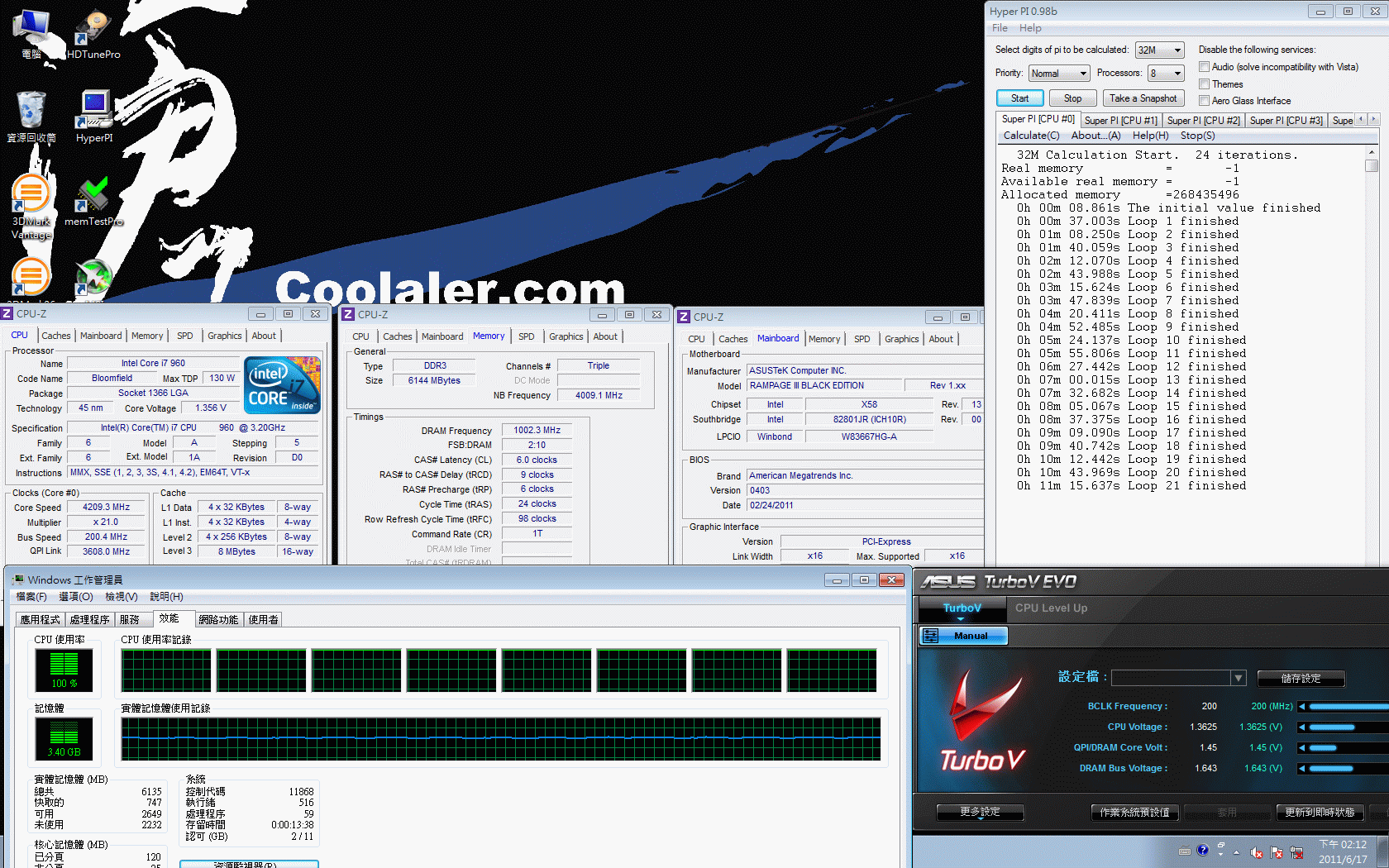Click the Task Manager title bar icon

click(x=18, y=580)
